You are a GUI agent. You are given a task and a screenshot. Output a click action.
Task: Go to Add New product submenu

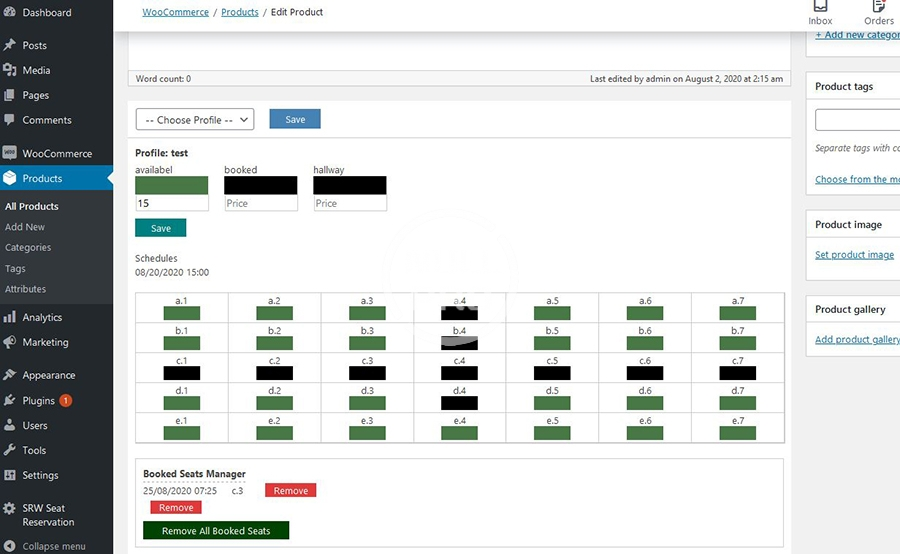coord(25,227)
